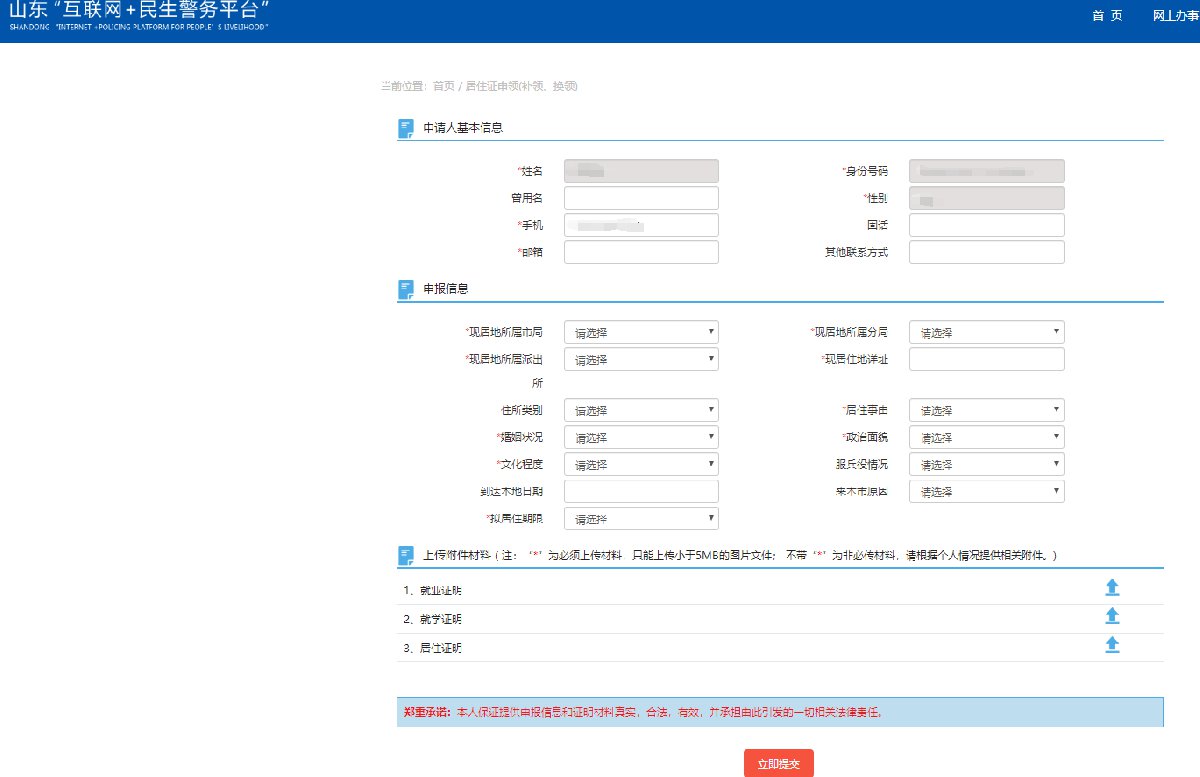Click the 到达本地日期 date field

(x=641, y=491)
